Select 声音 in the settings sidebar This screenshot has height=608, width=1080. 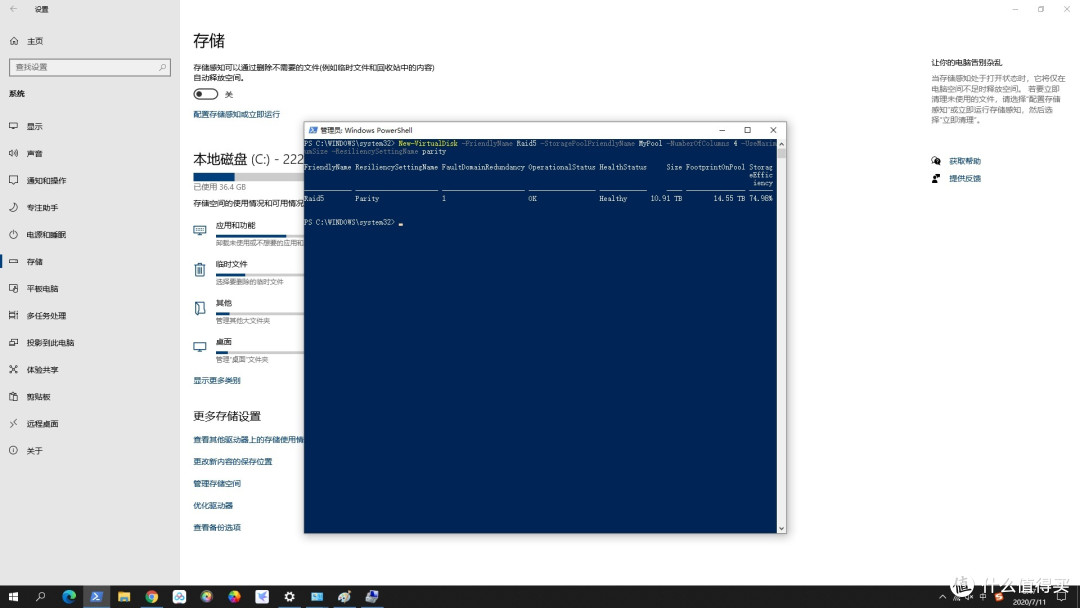tap(35, 153)
